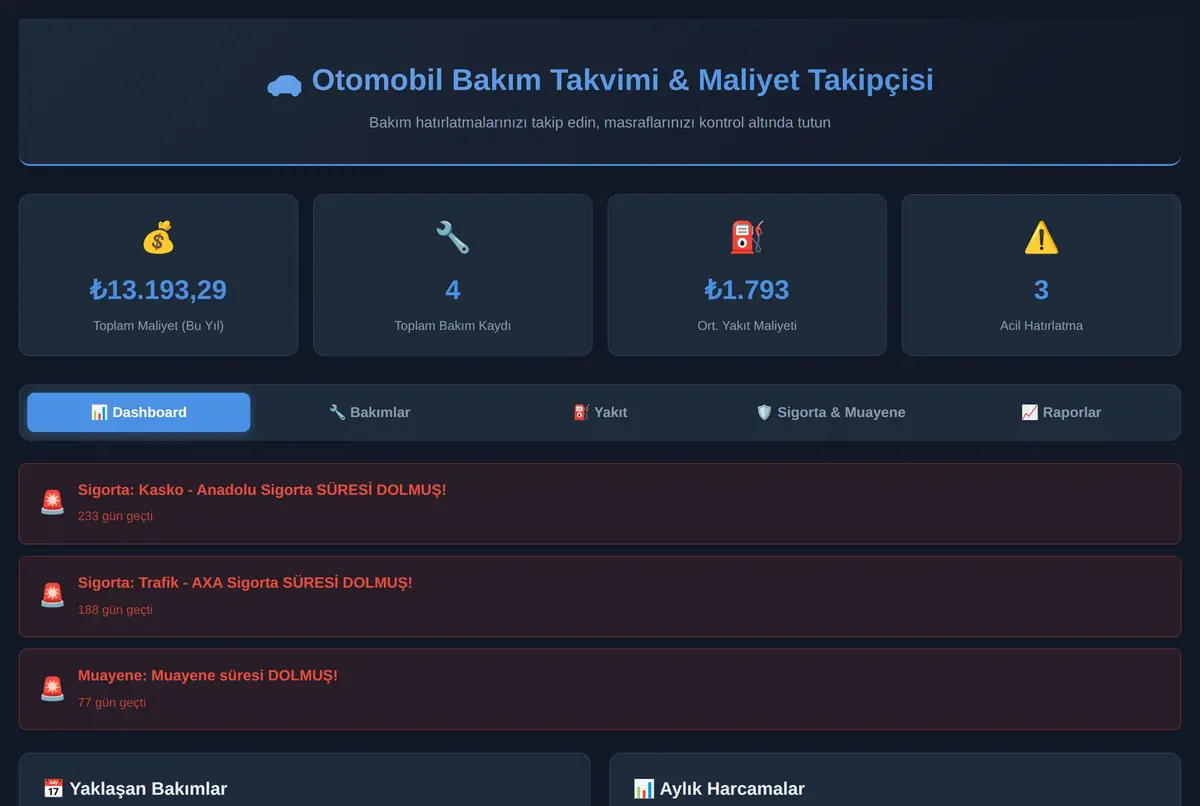Image resolution: width=1200 pixels, height=806 pixels.
Task: Select the Raporlar tab
Action: point(1061,412)
